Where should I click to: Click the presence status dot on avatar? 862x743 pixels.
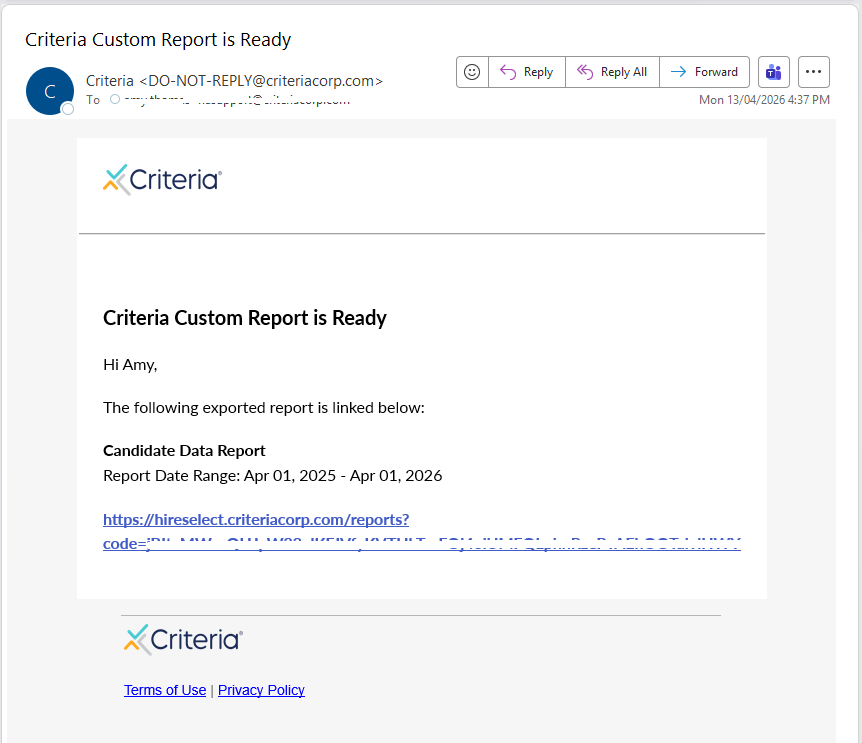[68, 108]
